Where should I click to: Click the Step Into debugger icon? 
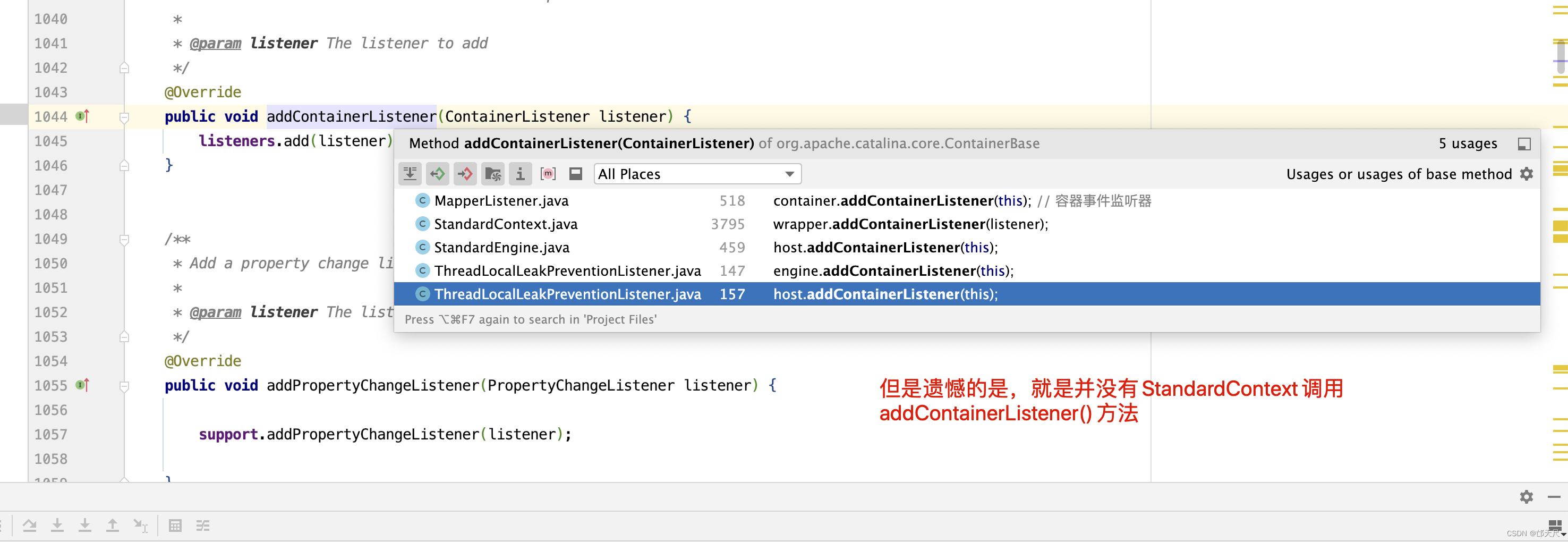[x=57, y=526]
